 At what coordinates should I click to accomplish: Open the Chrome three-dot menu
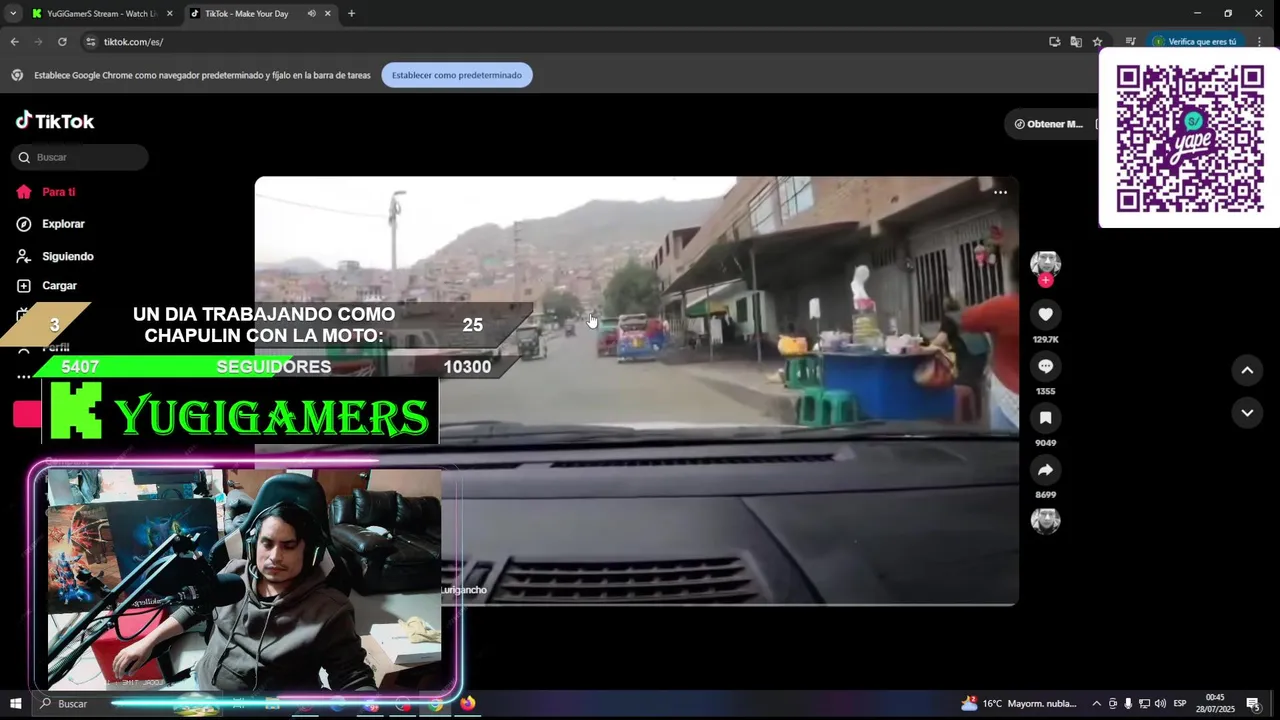point(1259,42)
